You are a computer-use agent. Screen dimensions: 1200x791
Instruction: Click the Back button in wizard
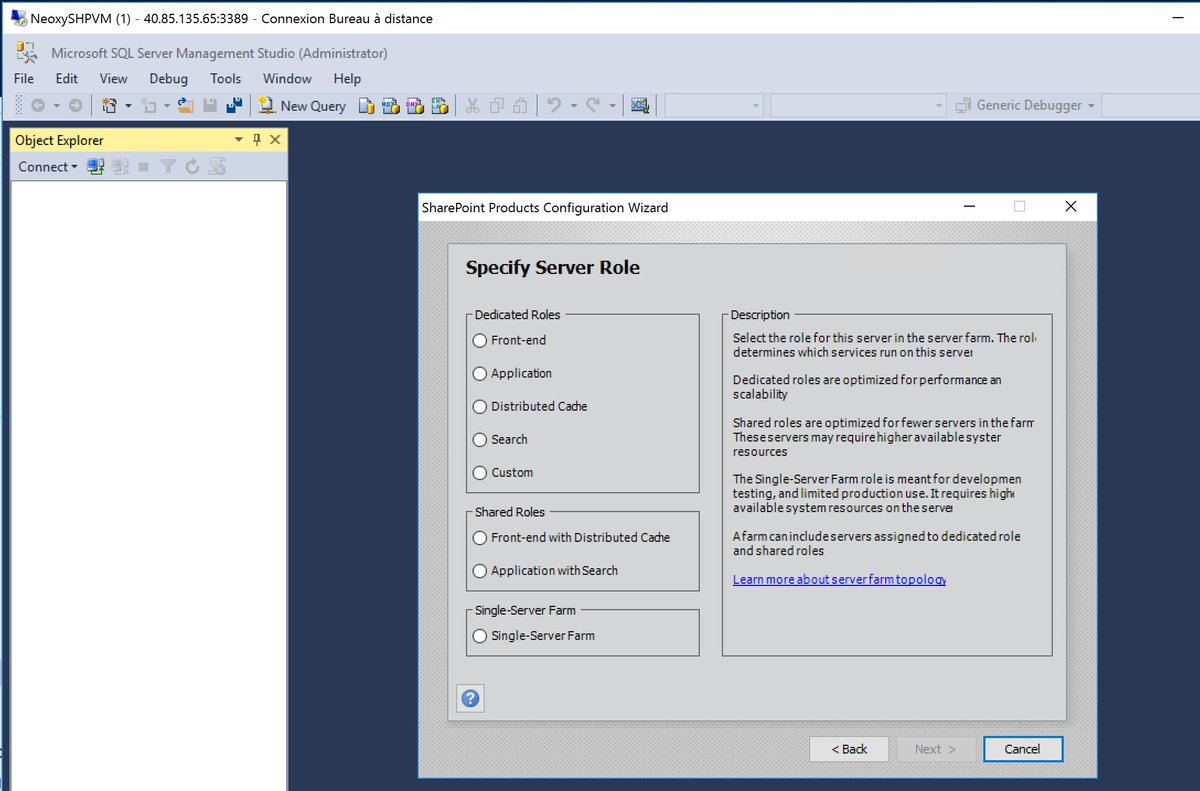[850, 749]
